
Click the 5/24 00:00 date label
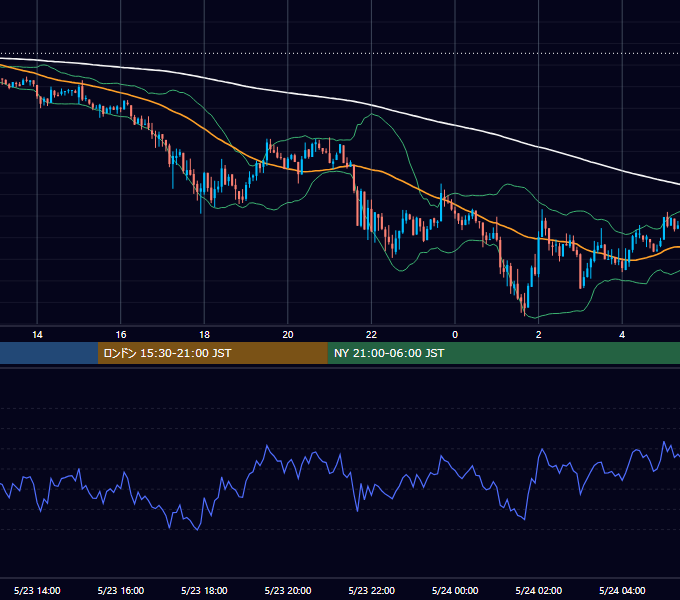click(455, 590)
